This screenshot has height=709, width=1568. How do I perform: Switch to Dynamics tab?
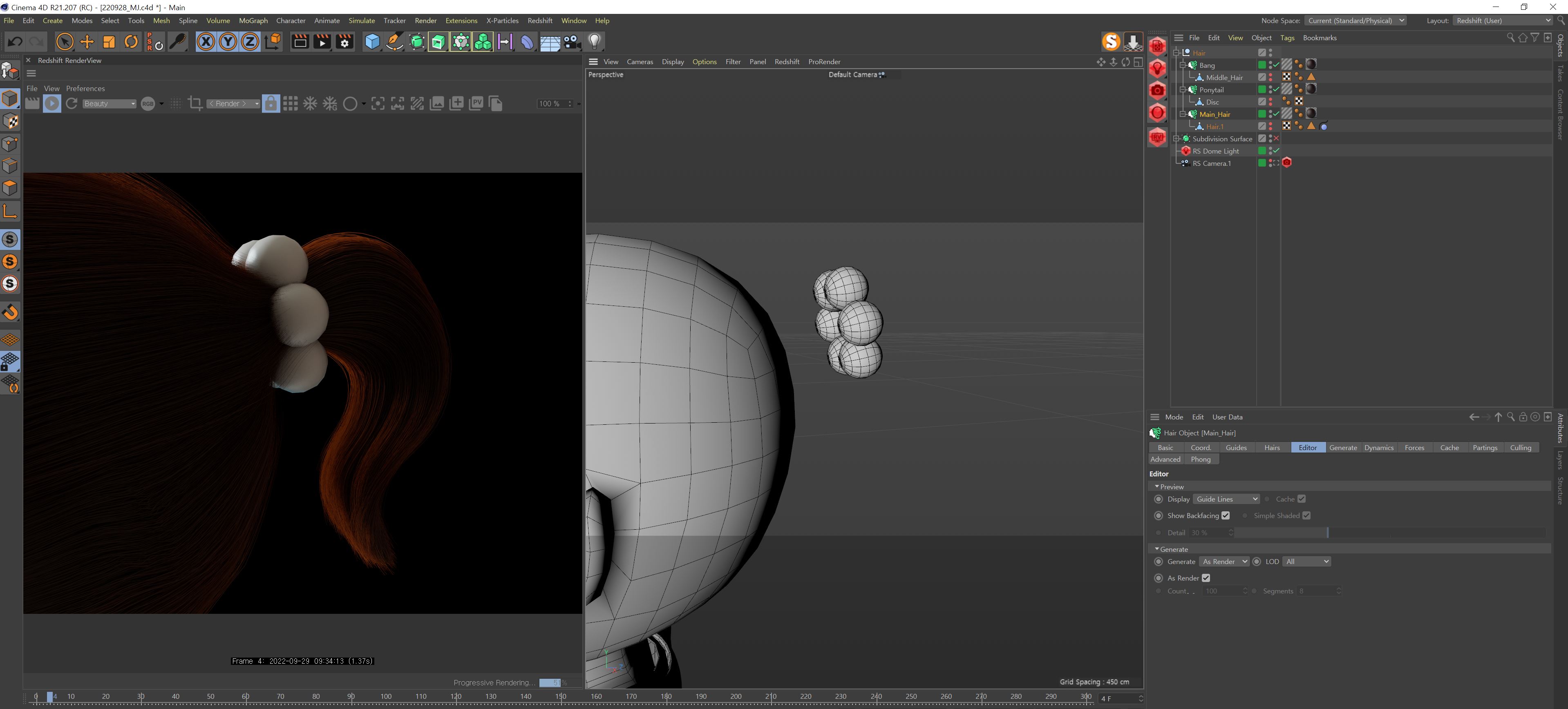coord(1379,447)
